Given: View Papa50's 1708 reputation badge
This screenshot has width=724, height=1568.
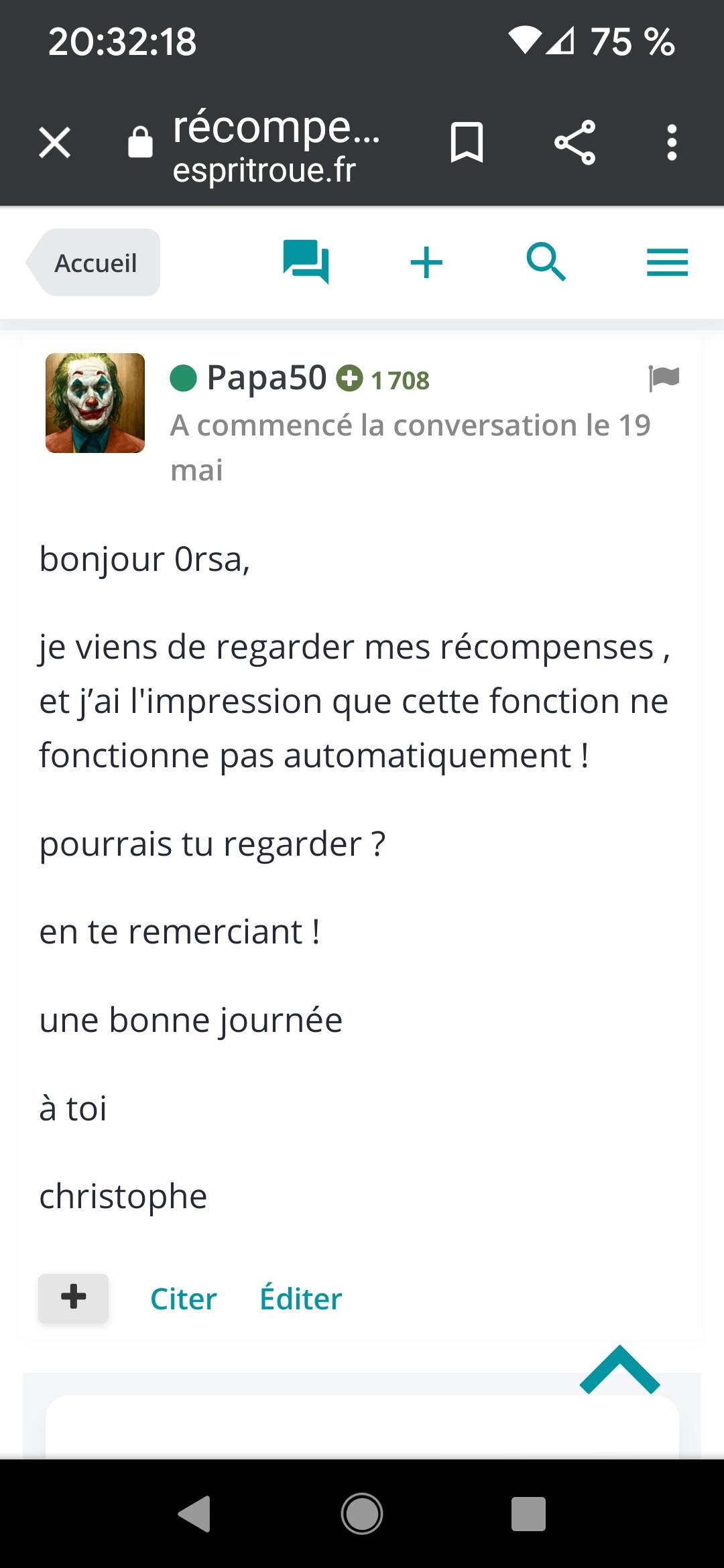Looking at the screenshot, I should (x=383, y=380).
